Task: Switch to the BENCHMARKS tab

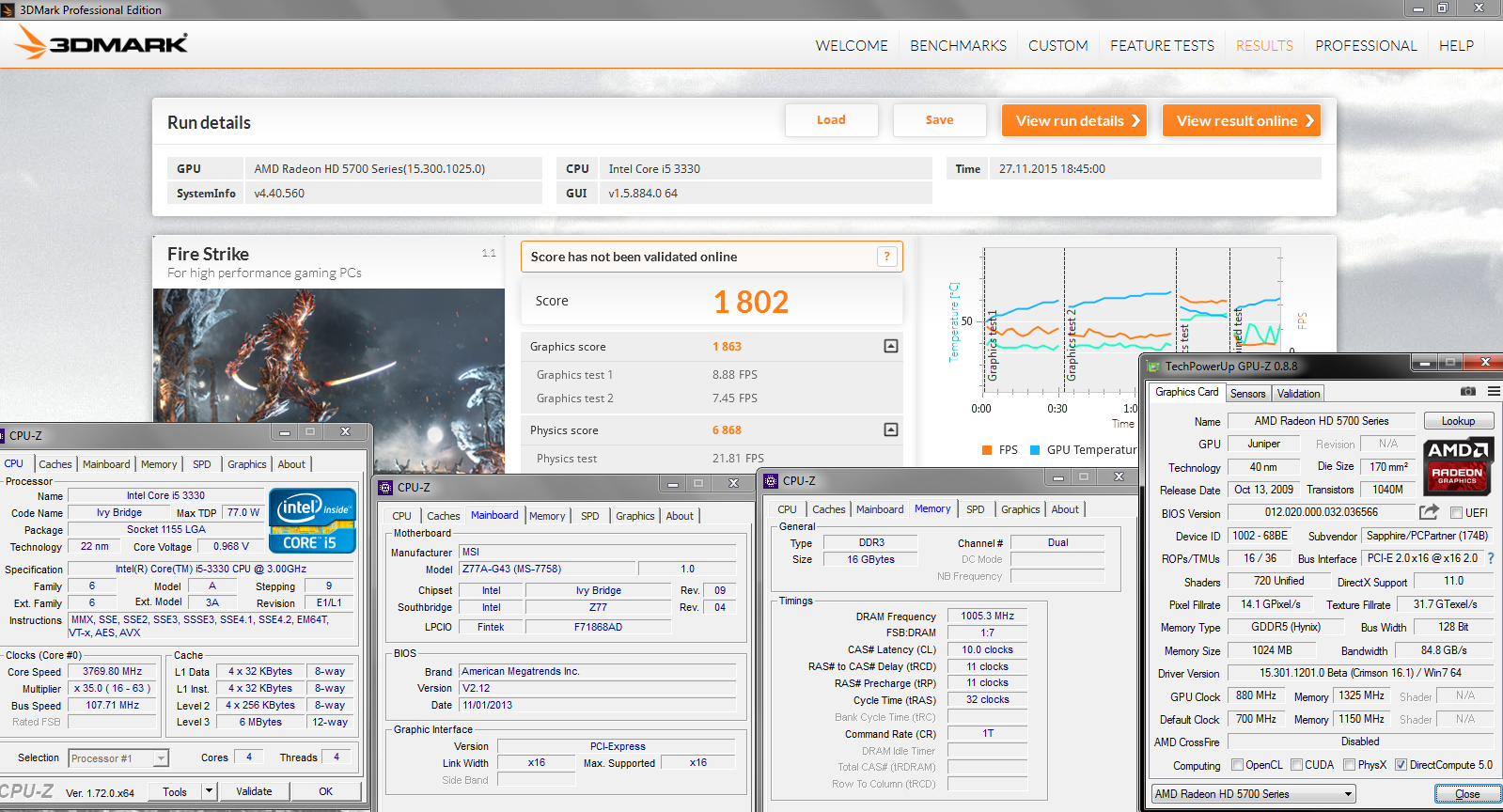Action: point(958,45)
